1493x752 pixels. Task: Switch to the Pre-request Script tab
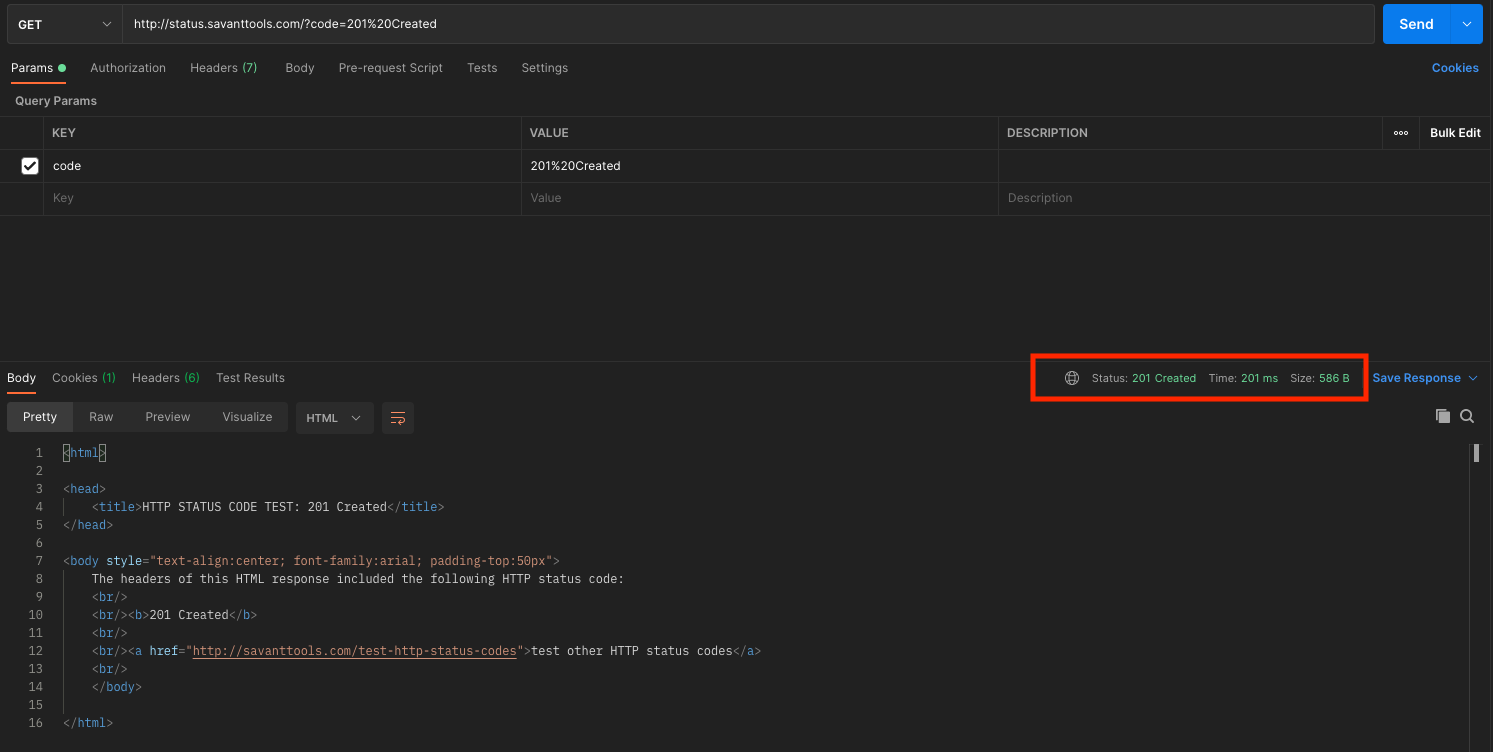(x=390, y=68)
